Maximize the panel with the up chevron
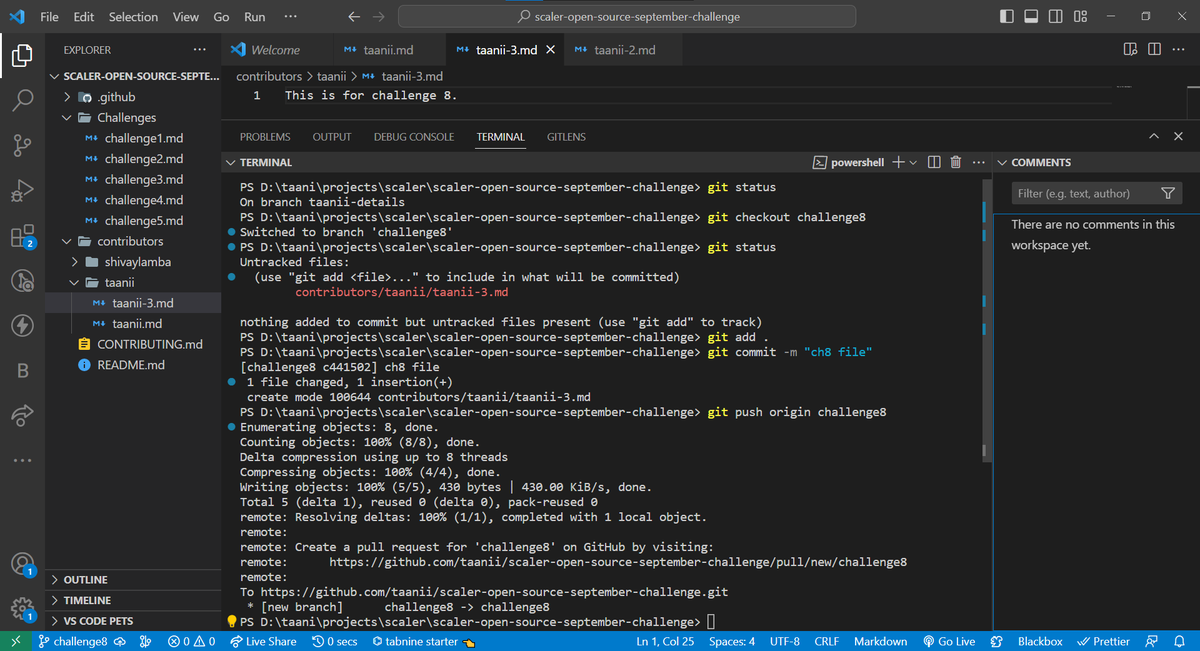 1153,136
